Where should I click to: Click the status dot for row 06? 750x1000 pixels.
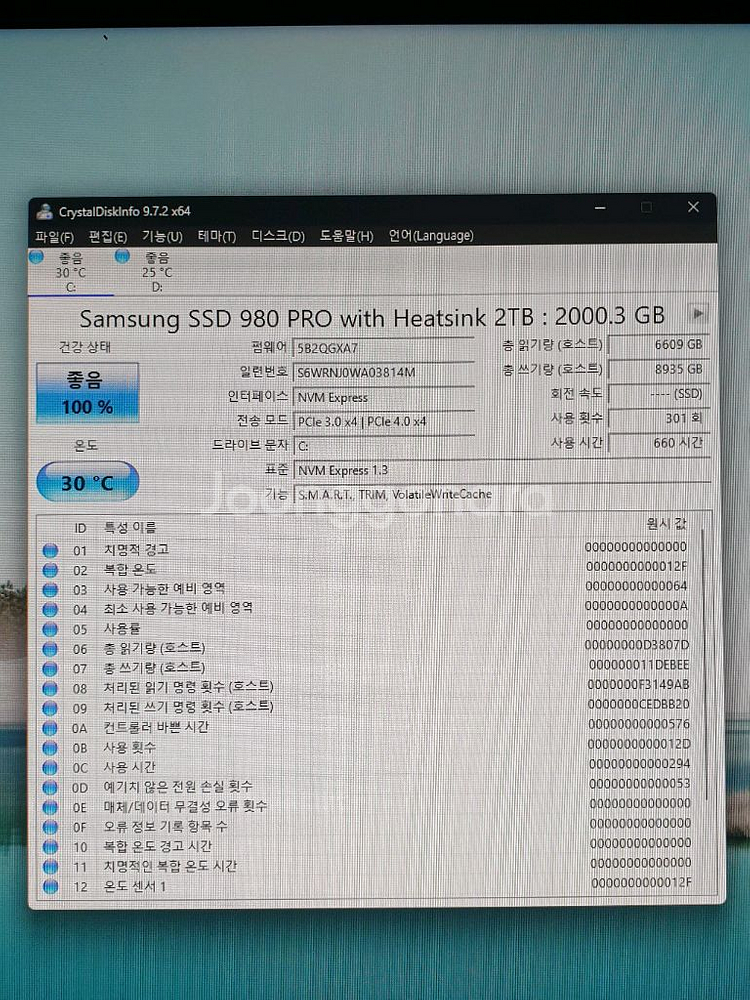(50, 649)
